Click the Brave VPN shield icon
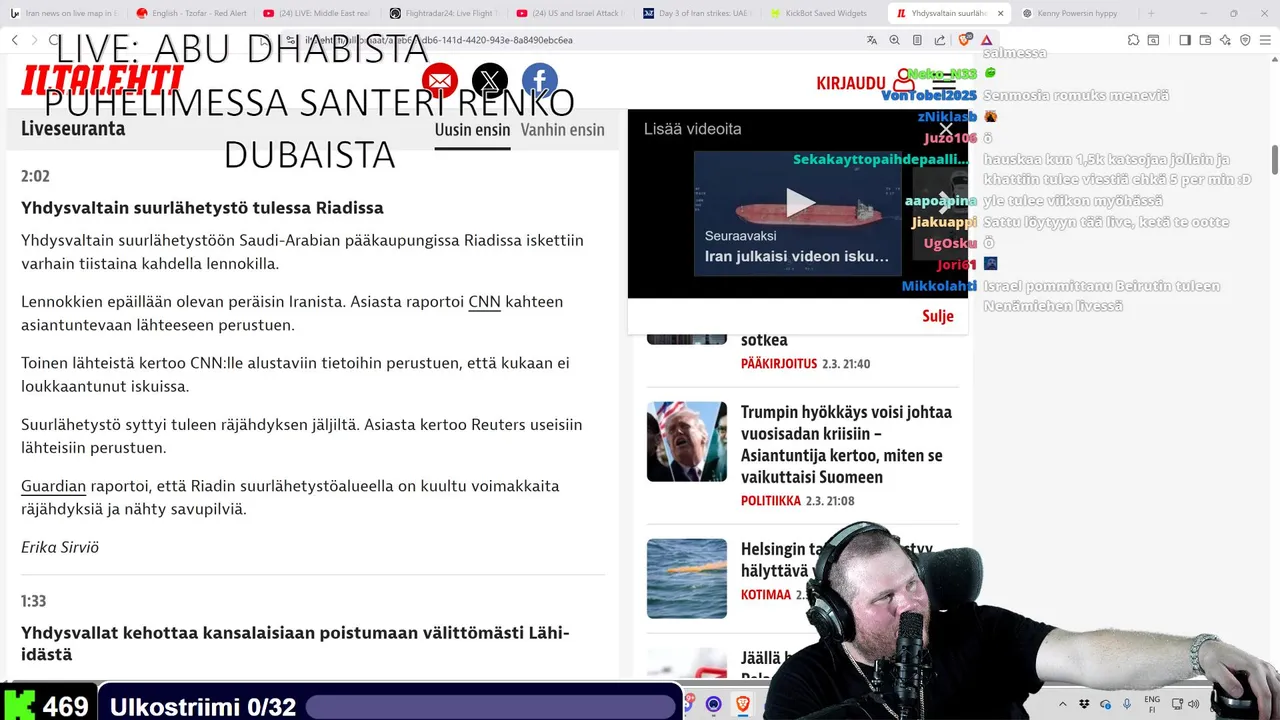The width and height of the screenshot is (1280, 720). (x=1245, y=40)
